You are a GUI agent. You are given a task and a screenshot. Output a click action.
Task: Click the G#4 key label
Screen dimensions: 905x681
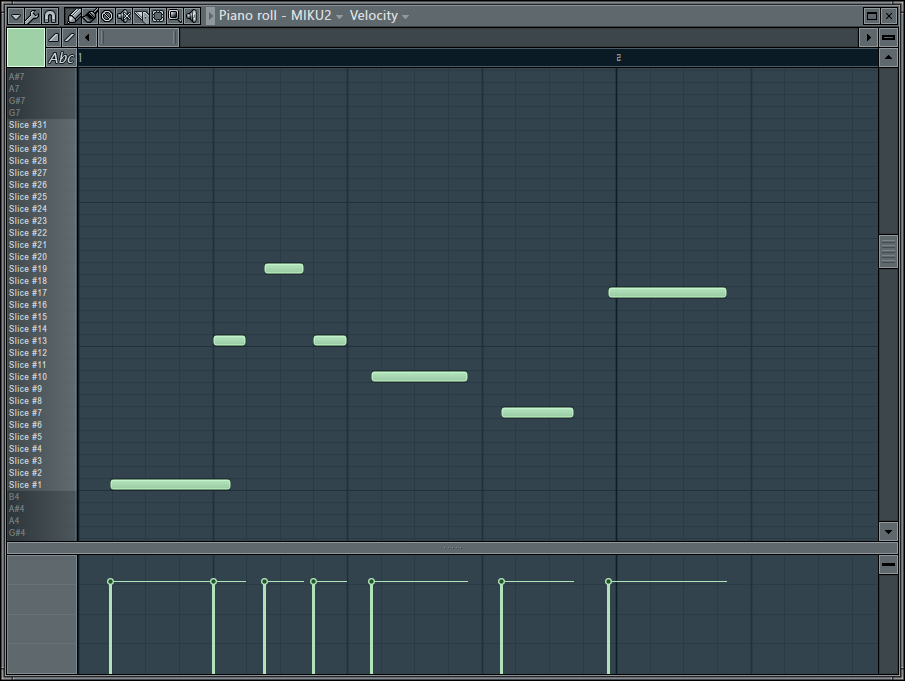pos(17,533)
